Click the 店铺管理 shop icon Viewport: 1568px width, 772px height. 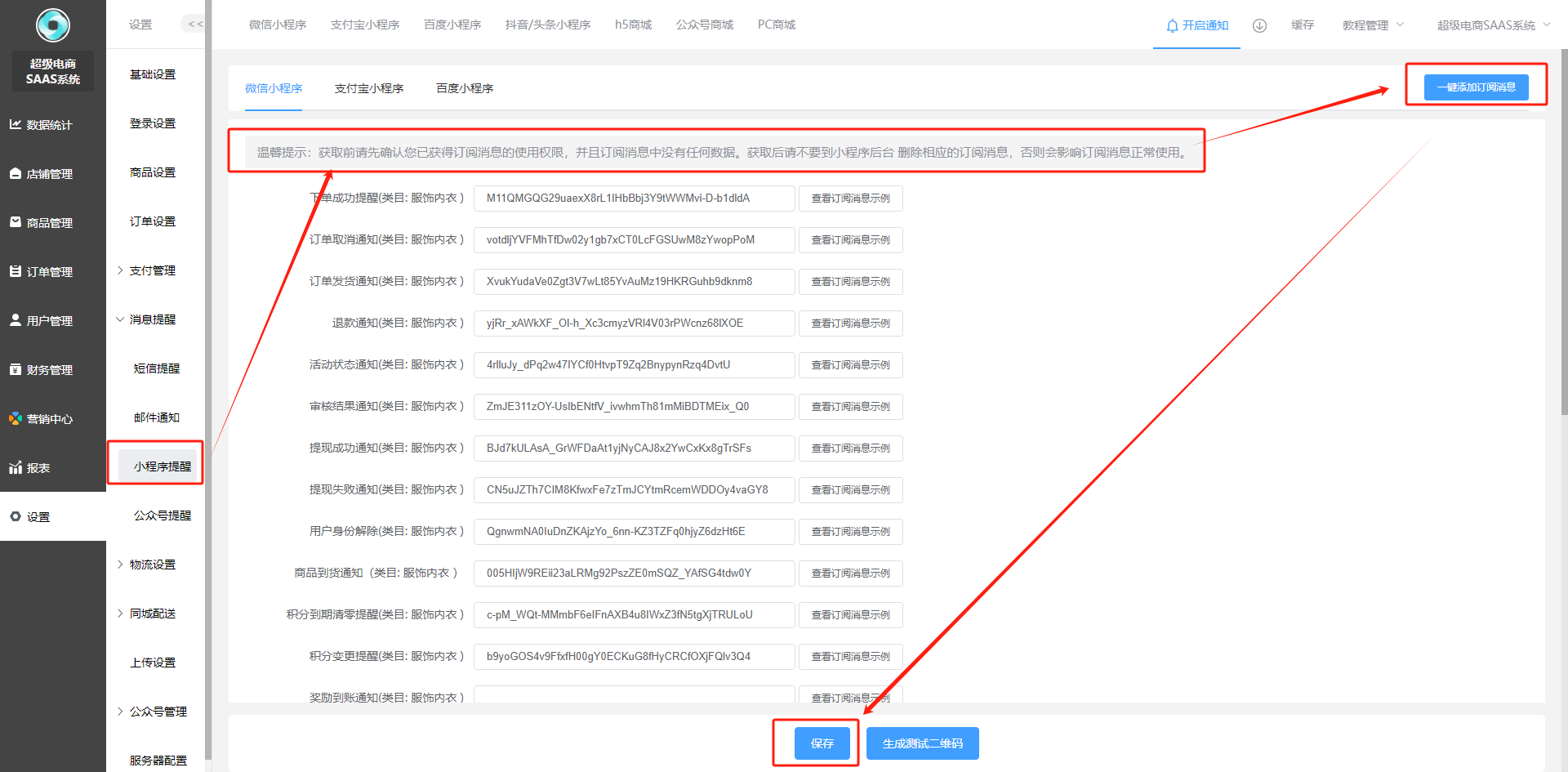16,173
